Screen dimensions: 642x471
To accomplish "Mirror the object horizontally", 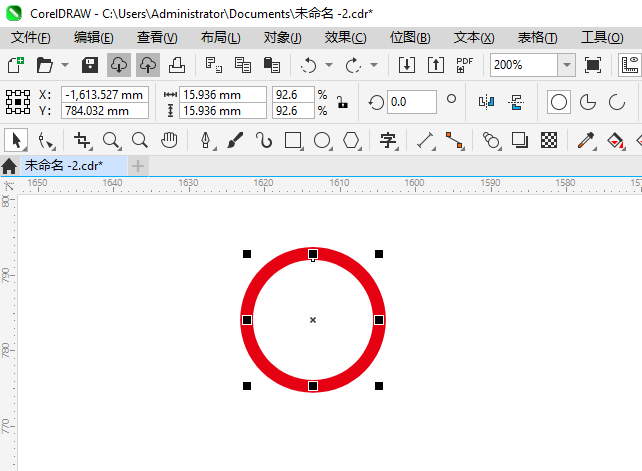I will (486, 102).
